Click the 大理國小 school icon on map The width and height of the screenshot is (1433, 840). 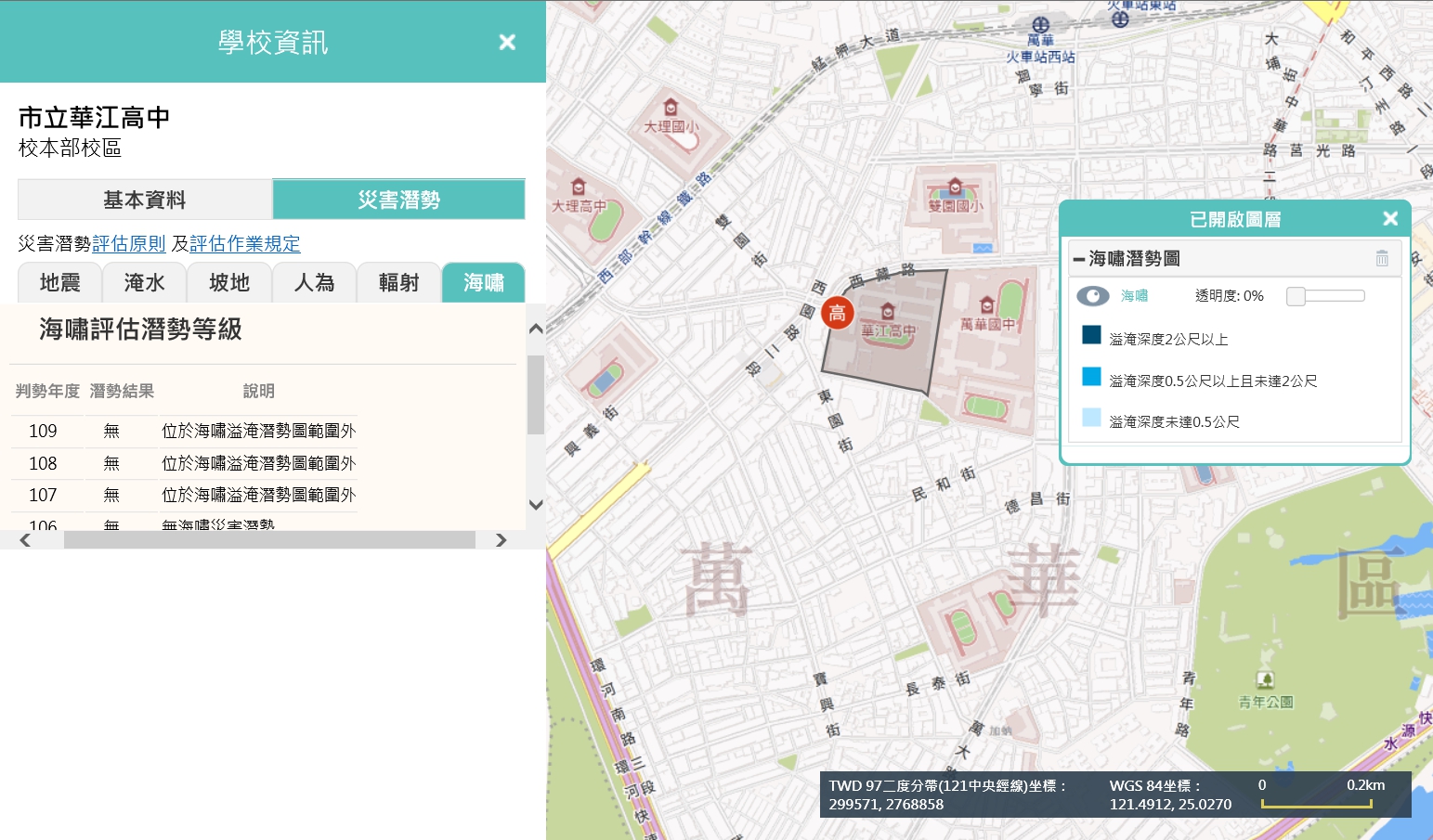[671, 108]
